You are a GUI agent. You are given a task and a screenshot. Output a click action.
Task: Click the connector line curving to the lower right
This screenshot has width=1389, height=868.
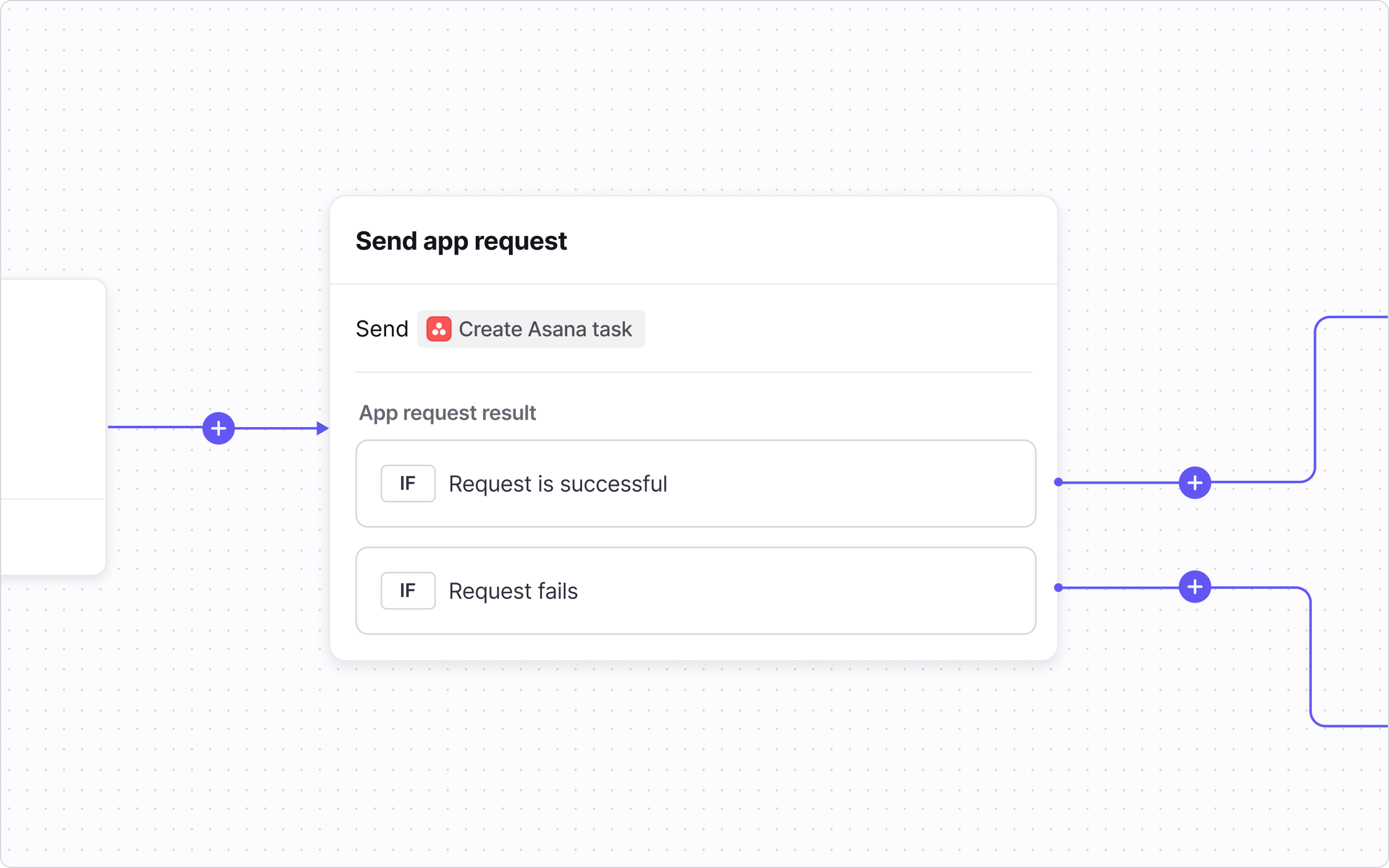(1311, 660)
